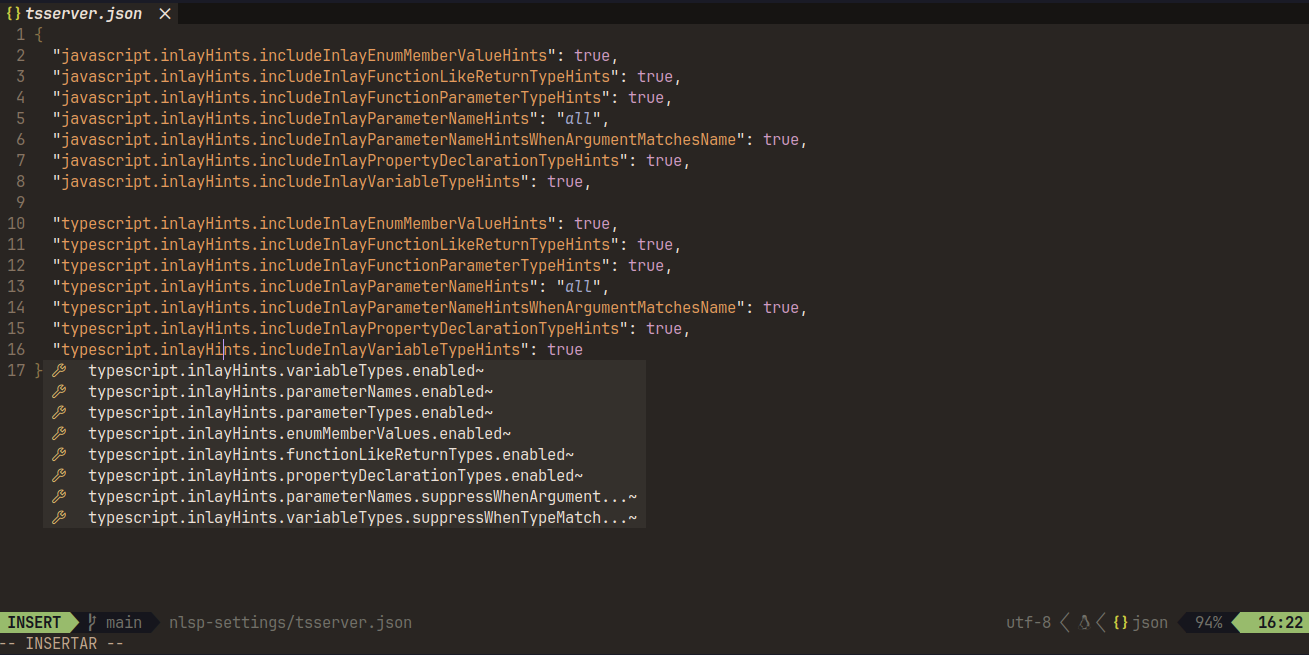Click the Linux penguin icon in statusline
Viewport: 1309px width, 655px height.
[x=1084, y=623]
